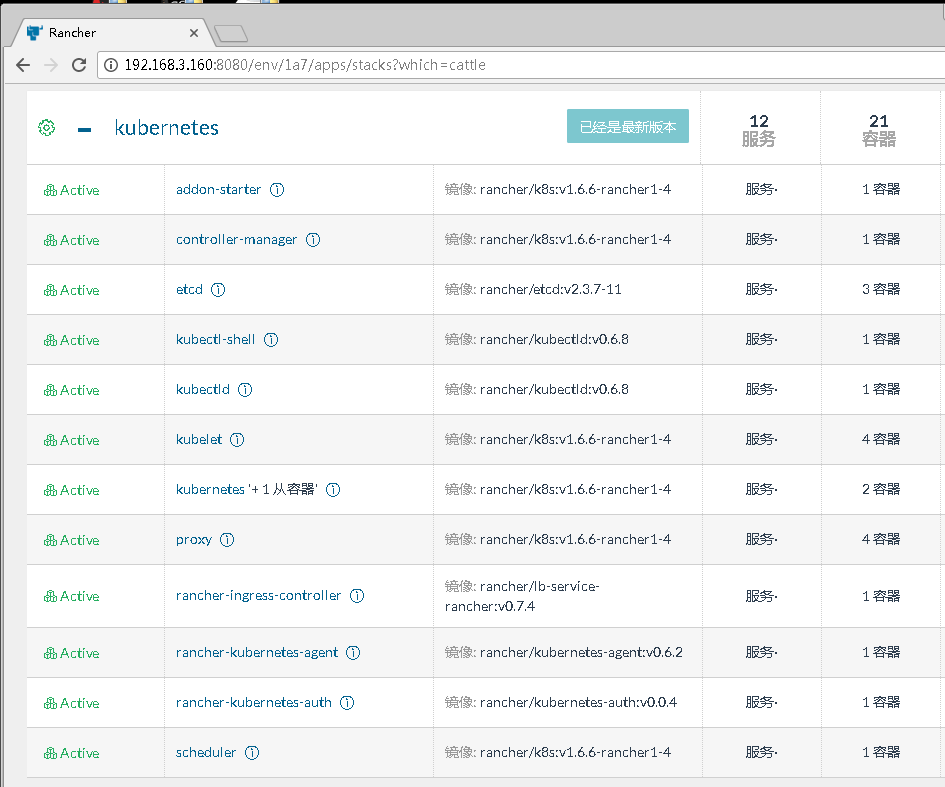
Task: Click image text rancher/lb-service-rancher:v0.7.4
Action: (522, 596)
